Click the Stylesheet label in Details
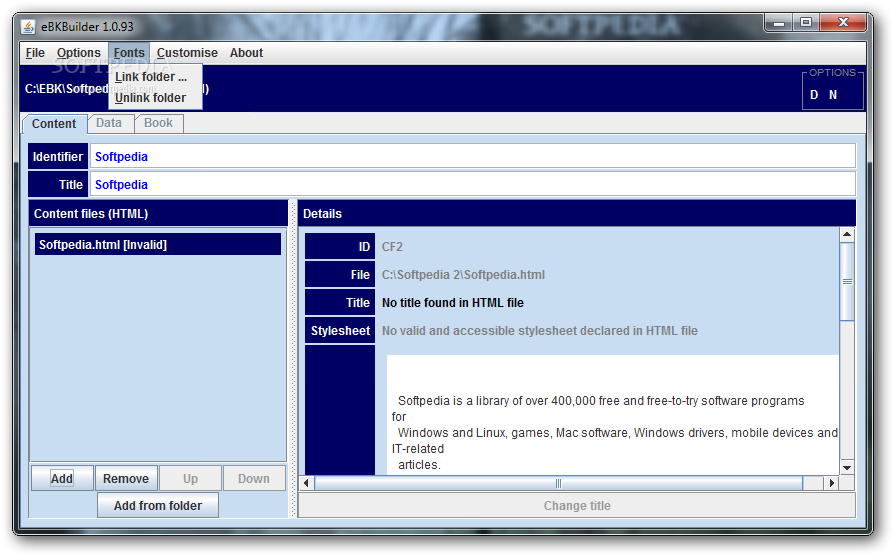 point(340,331)
